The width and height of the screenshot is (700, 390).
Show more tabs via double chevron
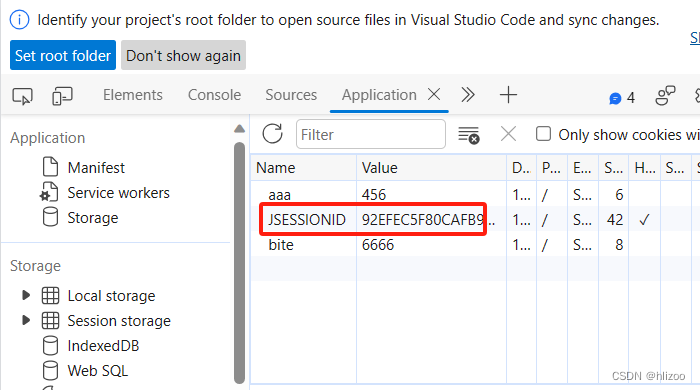(468, 95)
